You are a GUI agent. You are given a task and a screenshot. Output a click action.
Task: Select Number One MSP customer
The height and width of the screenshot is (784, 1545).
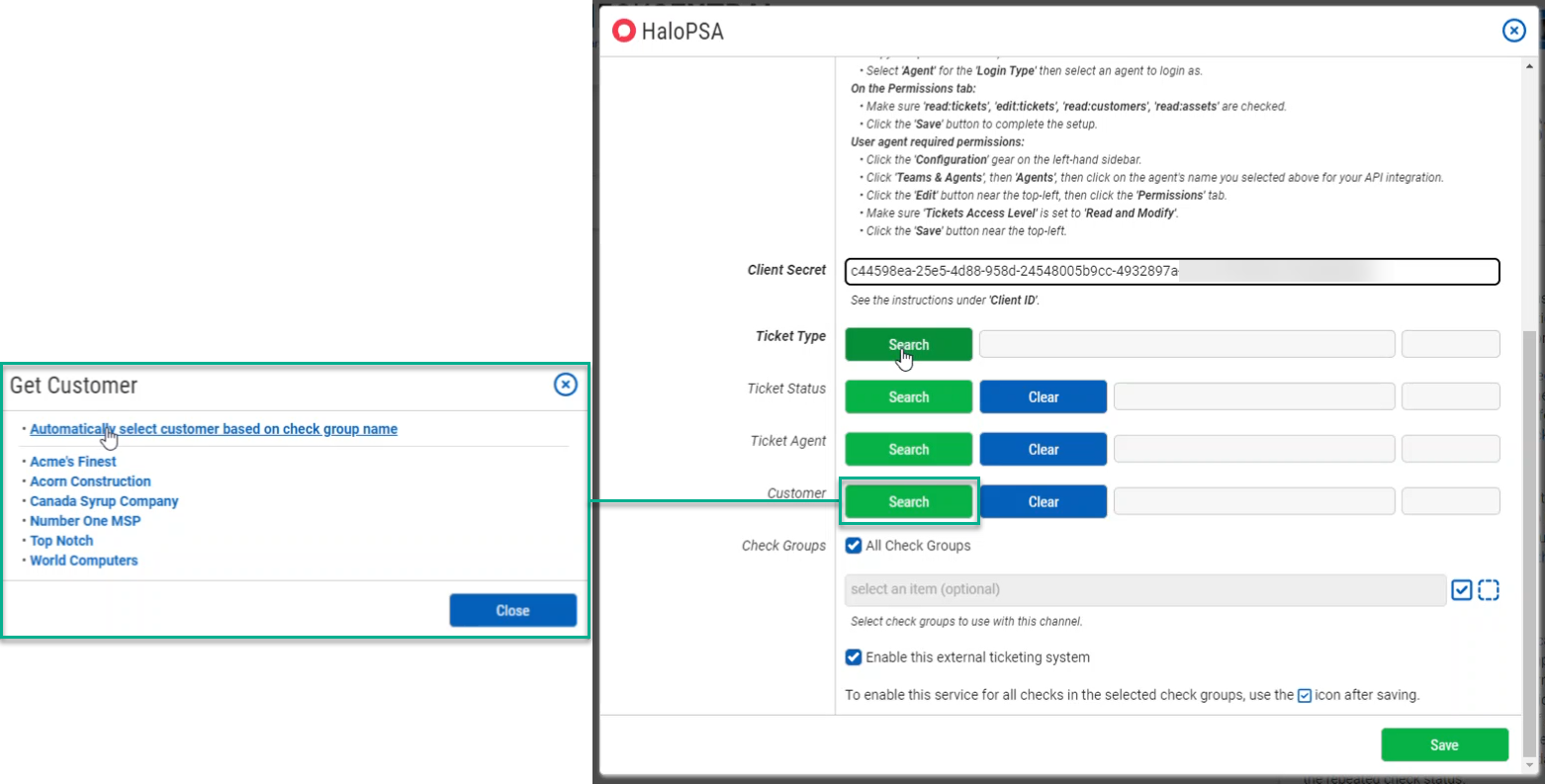click(85, 521)
